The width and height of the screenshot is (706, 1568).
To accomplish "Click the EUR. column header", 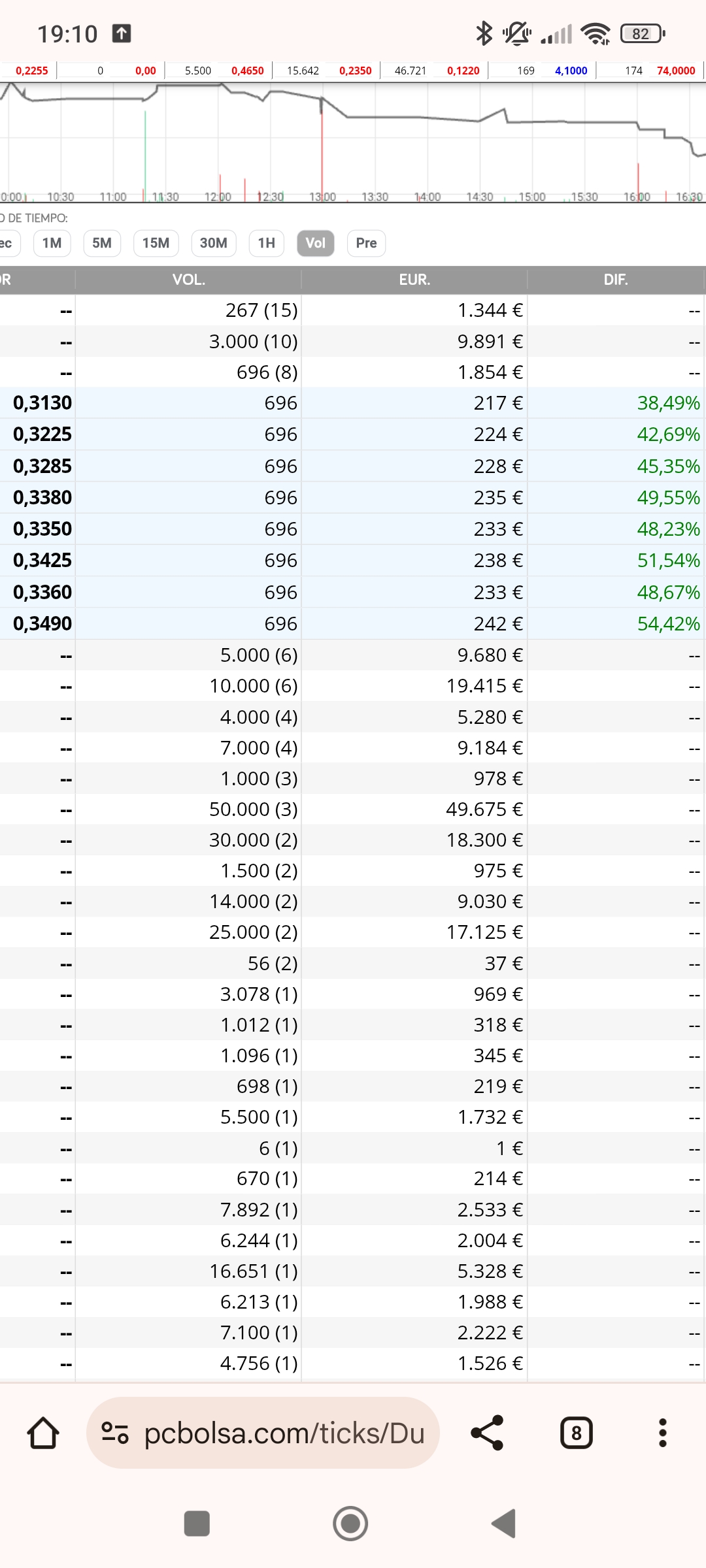I will tap(414, 280).
